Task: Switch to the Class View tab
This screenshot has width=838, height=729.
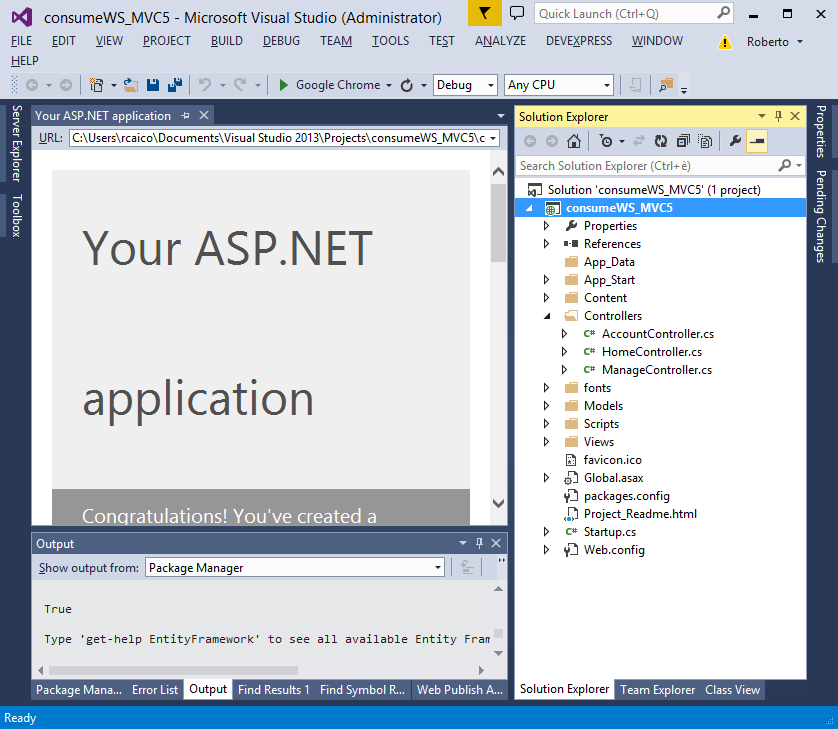Action: pos(732,689)
